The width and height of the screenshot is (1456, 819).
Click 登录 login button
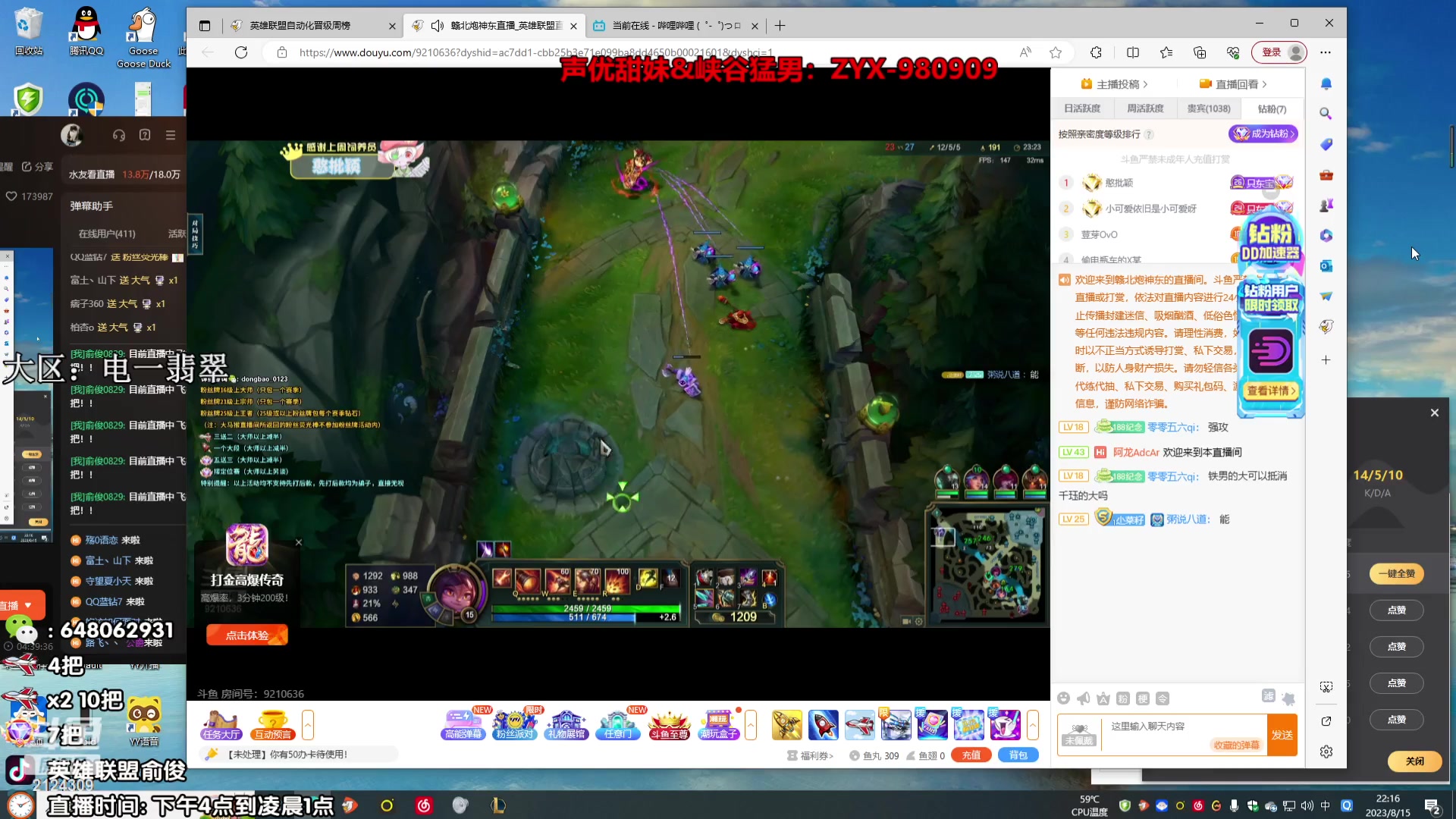click(1279, 52)
